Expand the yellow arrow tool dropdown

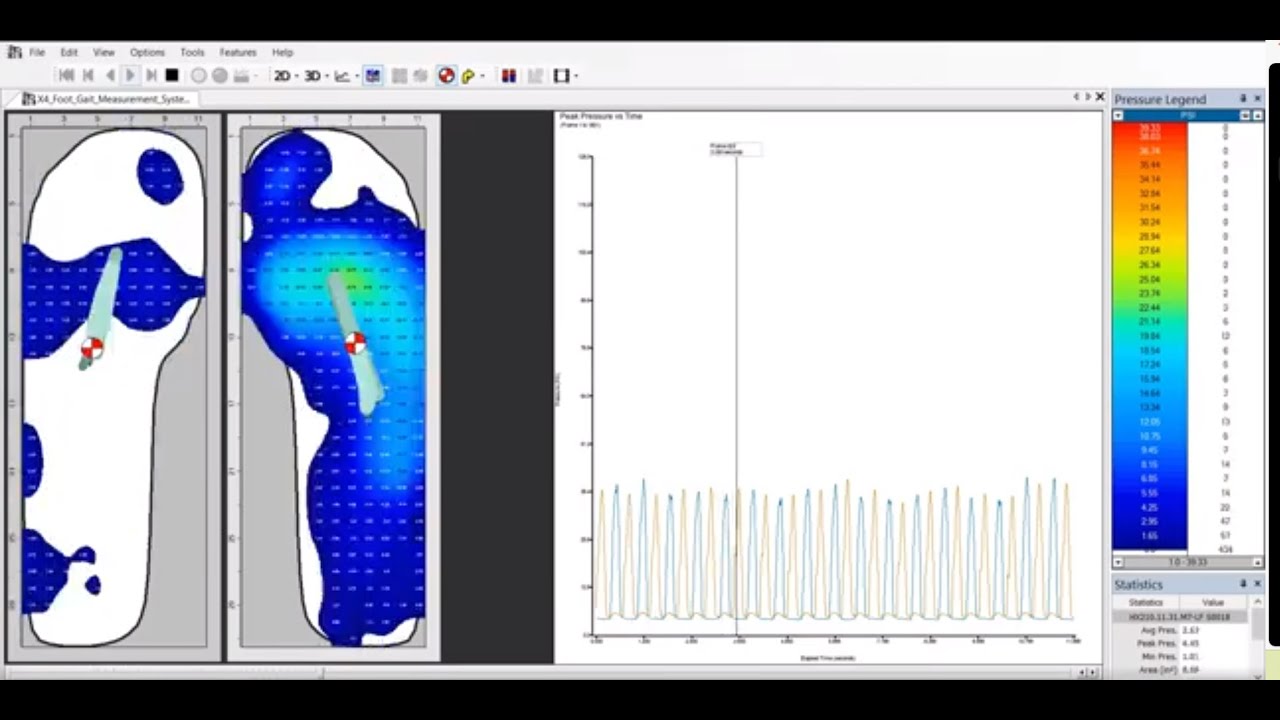(x=482, y=76)
